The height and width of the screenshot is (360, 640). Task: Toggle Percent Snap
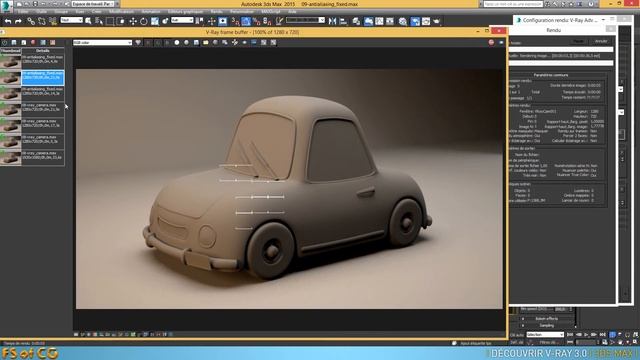tap(256, 21)
